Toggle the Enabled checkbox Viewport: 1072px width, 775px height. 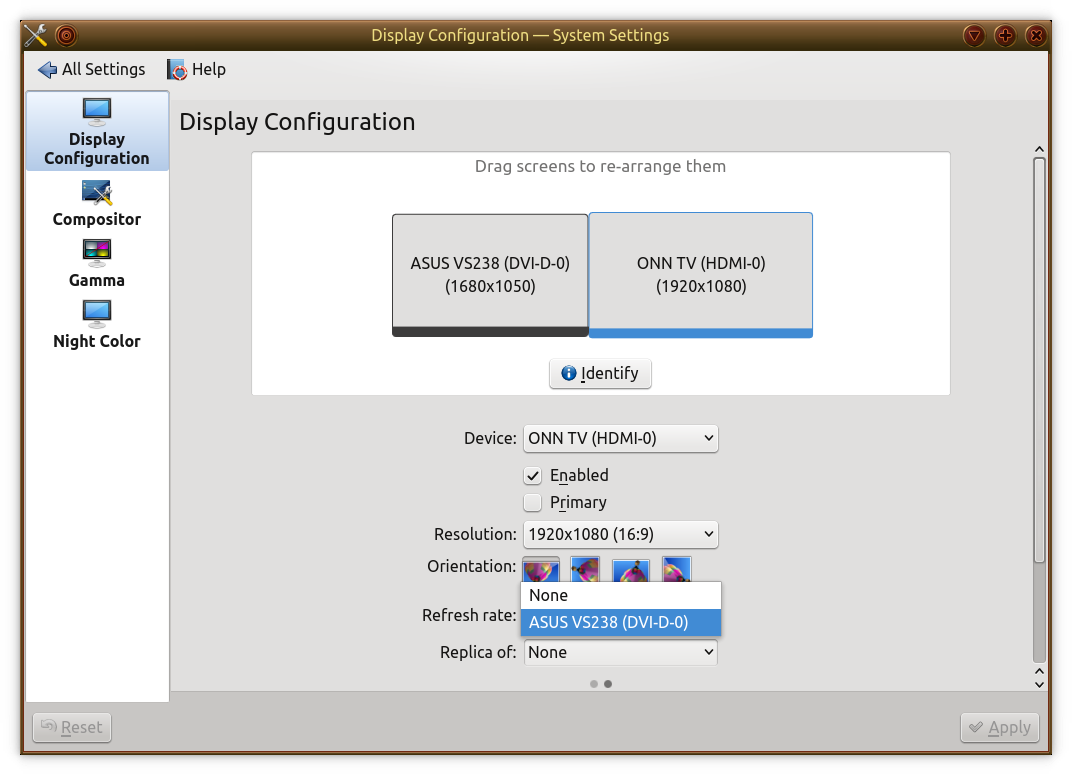533,476
